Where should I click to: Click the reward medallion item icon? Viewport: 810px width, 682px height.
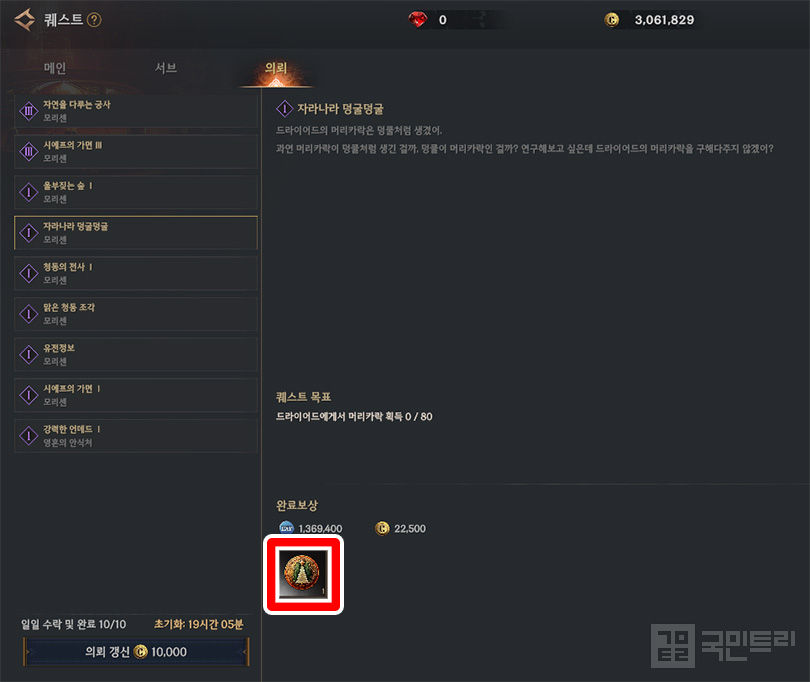303,575
